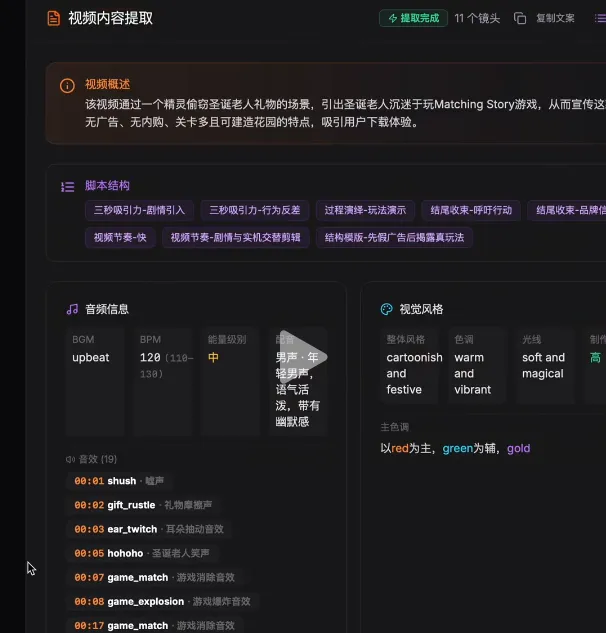Click the 整体风格 cartoonish and festive card
Screen dimensions: 606x633
[409, 365]
